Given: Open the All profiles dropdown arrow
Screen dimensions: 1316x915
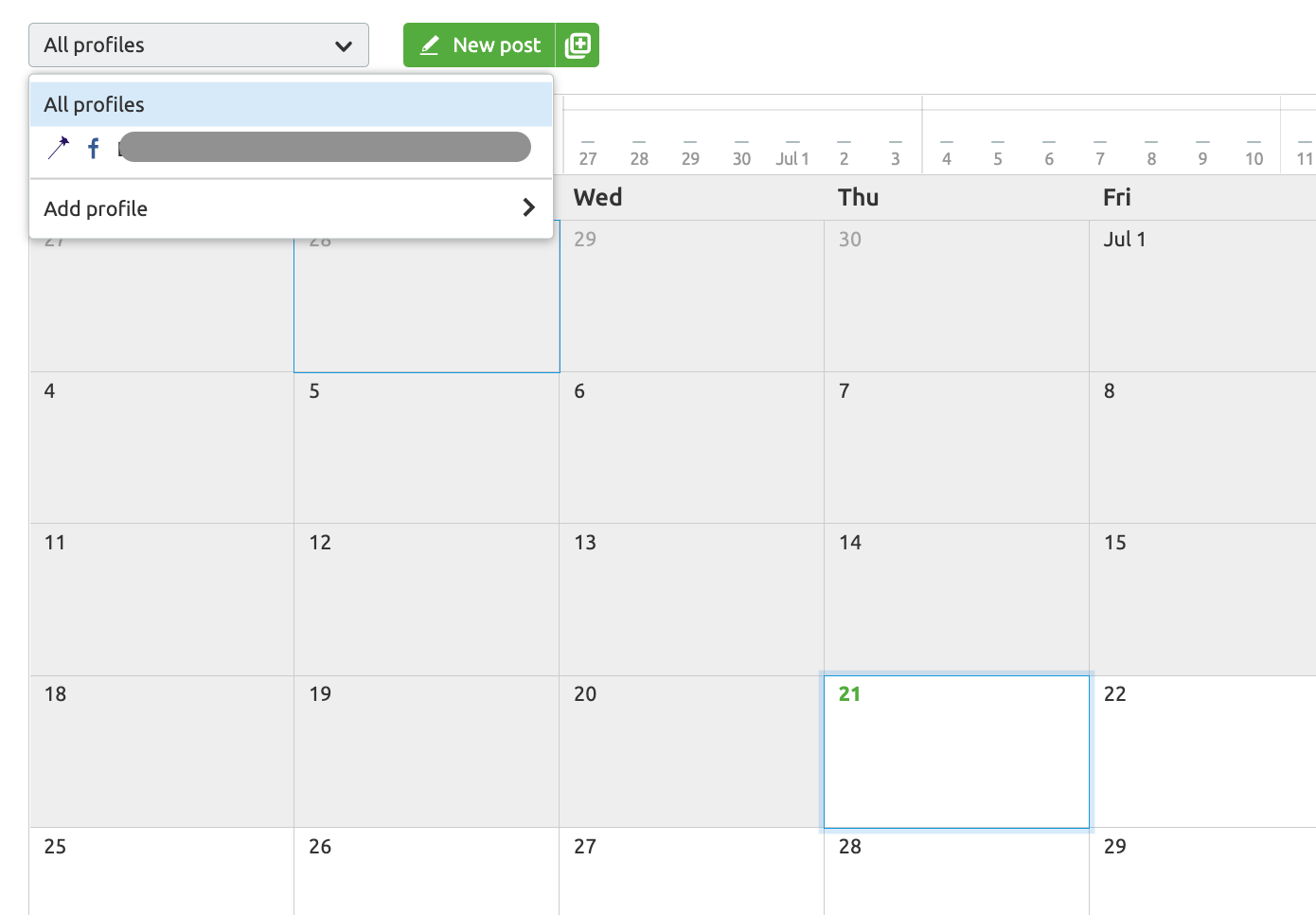Looking at the screenshot, I should pyautogui.click(x=343, y=45).
